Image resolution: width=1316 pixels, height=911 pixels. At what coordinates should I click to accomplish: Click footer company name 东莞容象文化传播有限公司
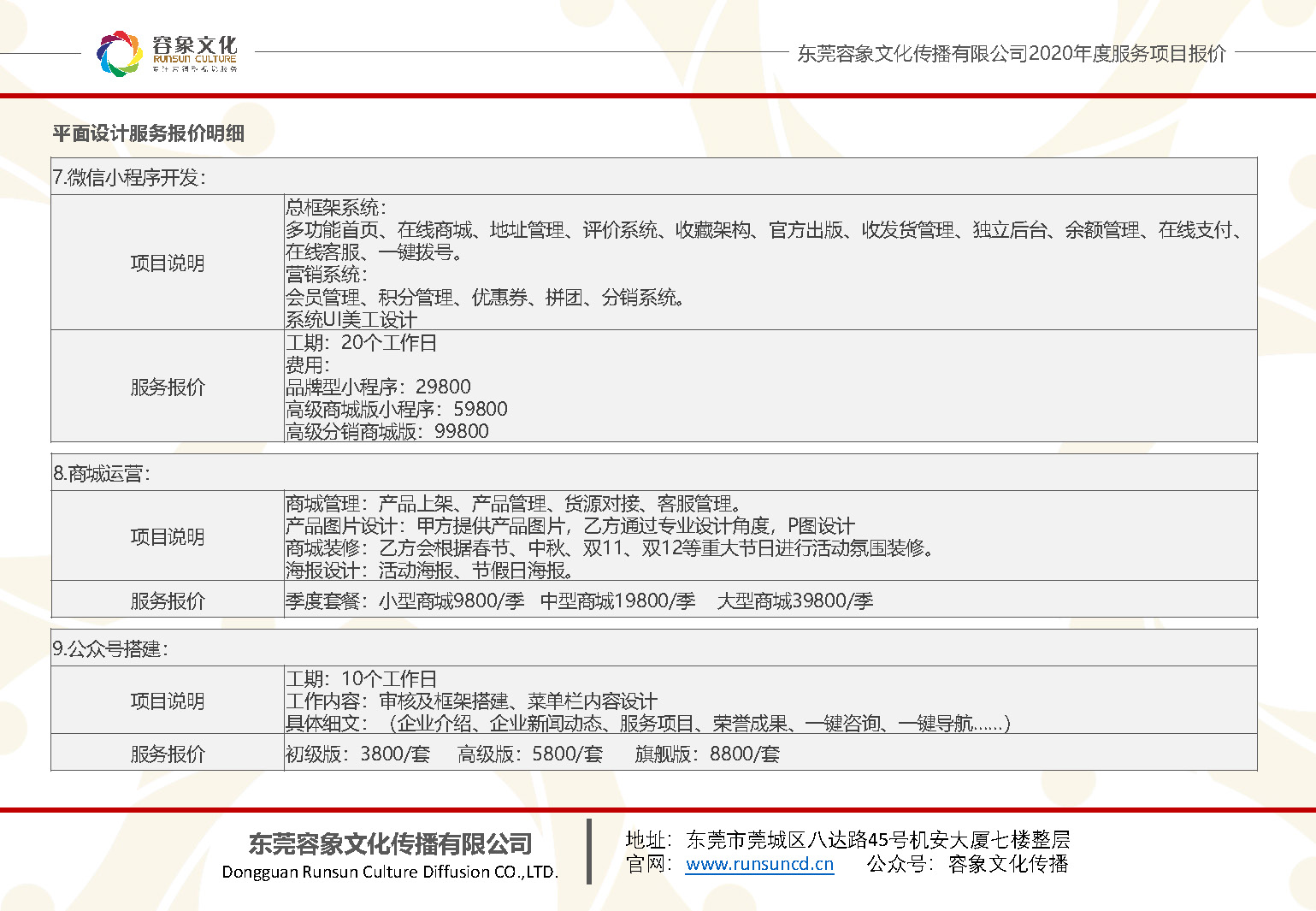coord(390,843)
